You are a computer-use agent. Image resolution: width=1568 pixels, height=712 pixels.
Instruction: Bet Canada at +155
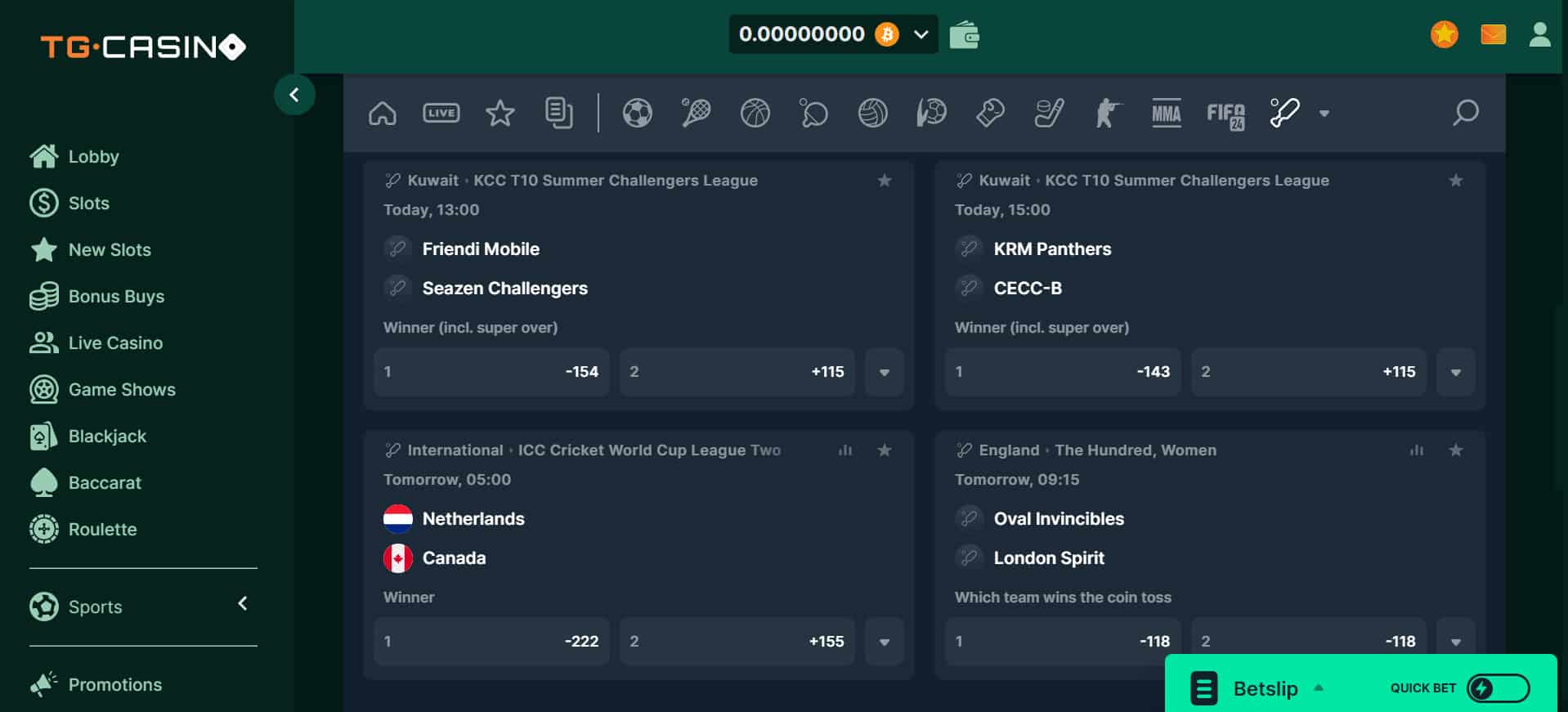coord(737,642)
